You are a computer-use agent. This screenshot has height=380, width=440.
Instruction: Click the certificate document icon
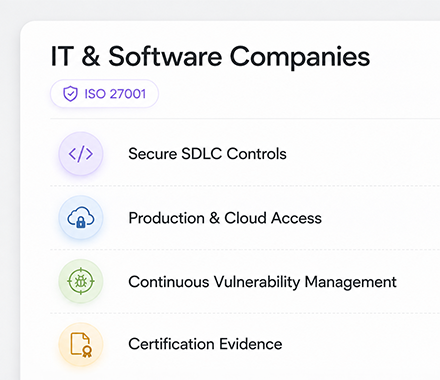pos(81,345)
